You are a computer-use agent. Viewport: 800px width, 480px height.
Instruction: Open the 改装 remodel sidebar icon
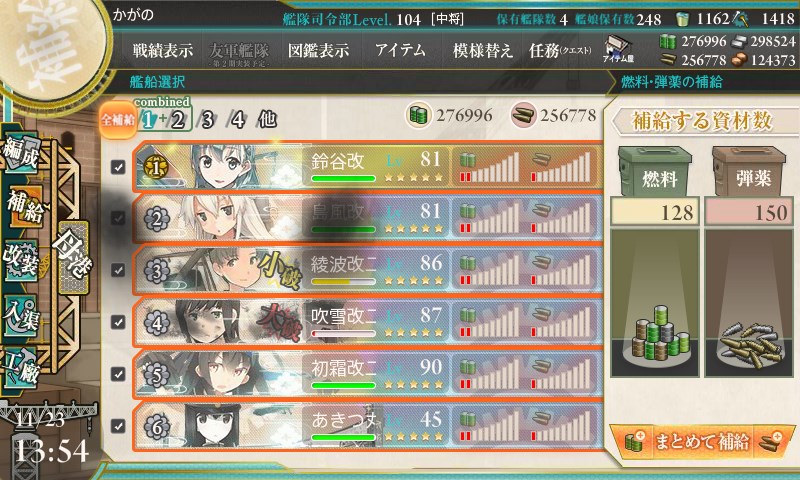pos(21,261)
